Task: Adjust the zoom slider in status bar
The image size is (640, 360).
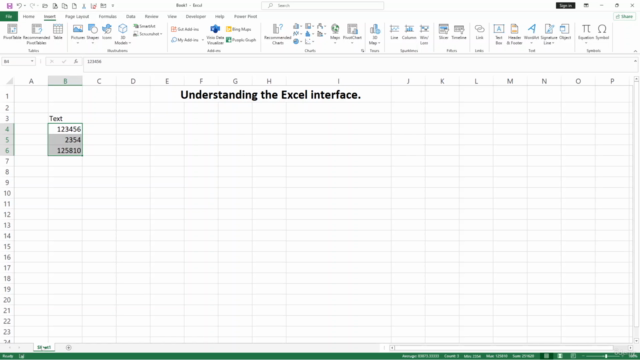Action: (x=606, y=356)
